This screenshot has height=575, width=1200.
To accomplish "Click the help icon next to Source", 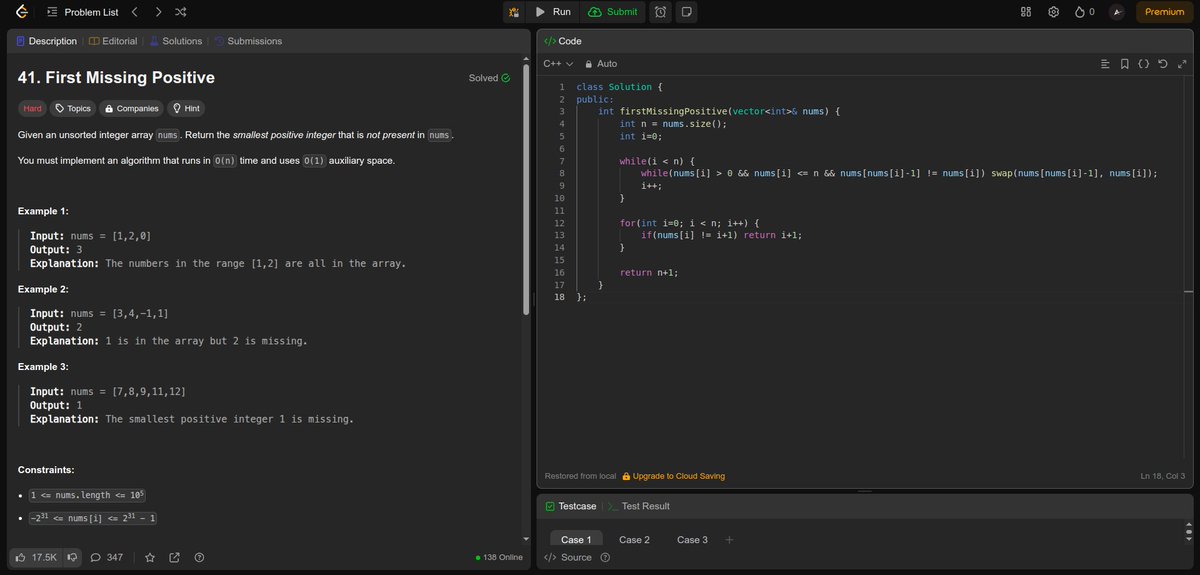I will click(x=605, y=557).
